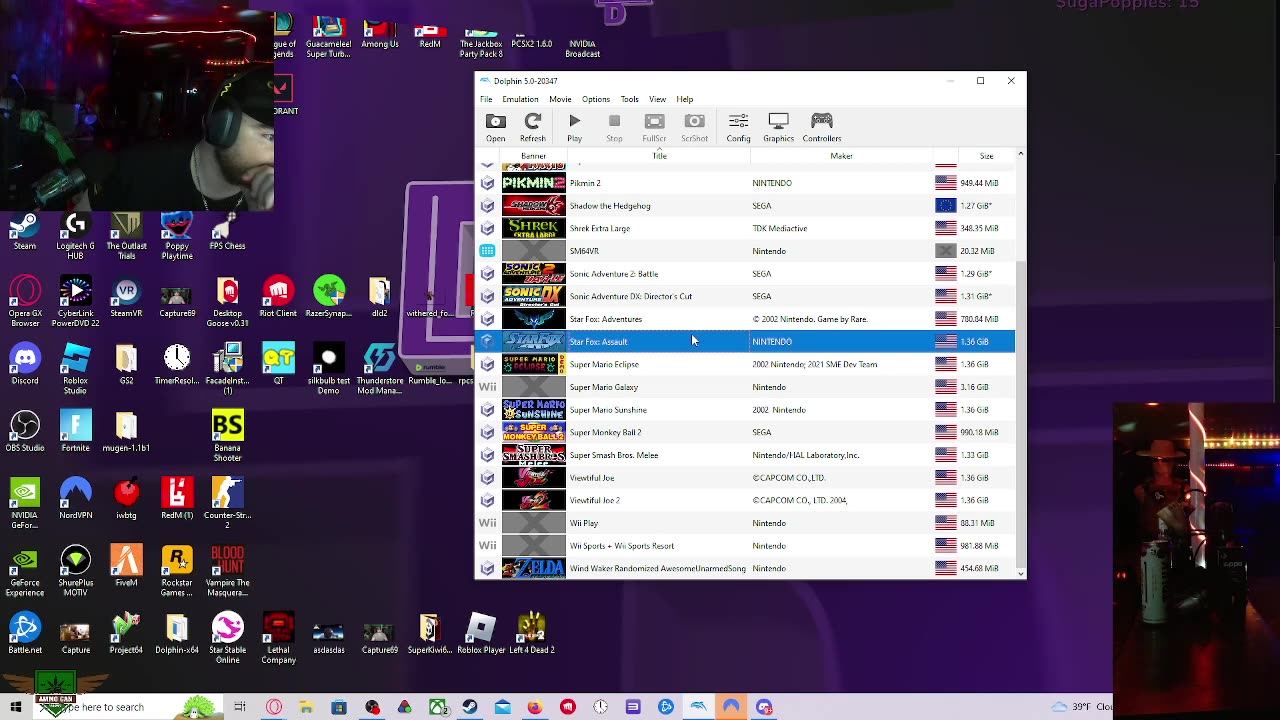Select Sonic Adventure DX: Director's Cut
The image size is (1280, 720).
pyautogui.click(x=745, y=296)
